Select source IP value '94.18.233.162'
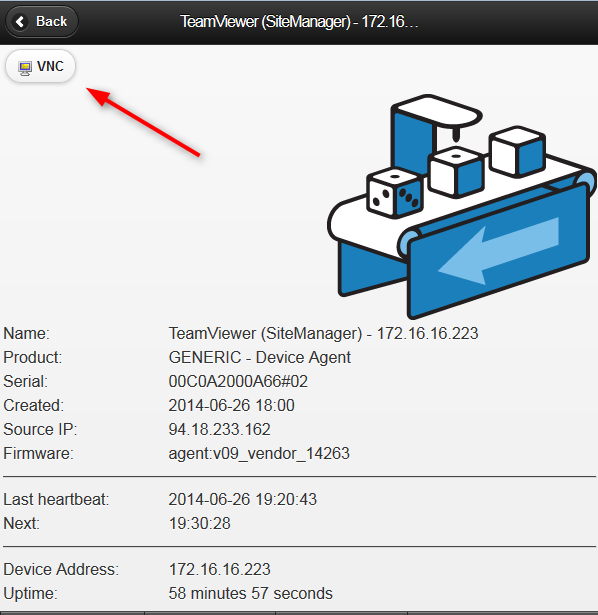Image resolution: width=598 pixels, height=615 pixels. (x=219, y=429)
